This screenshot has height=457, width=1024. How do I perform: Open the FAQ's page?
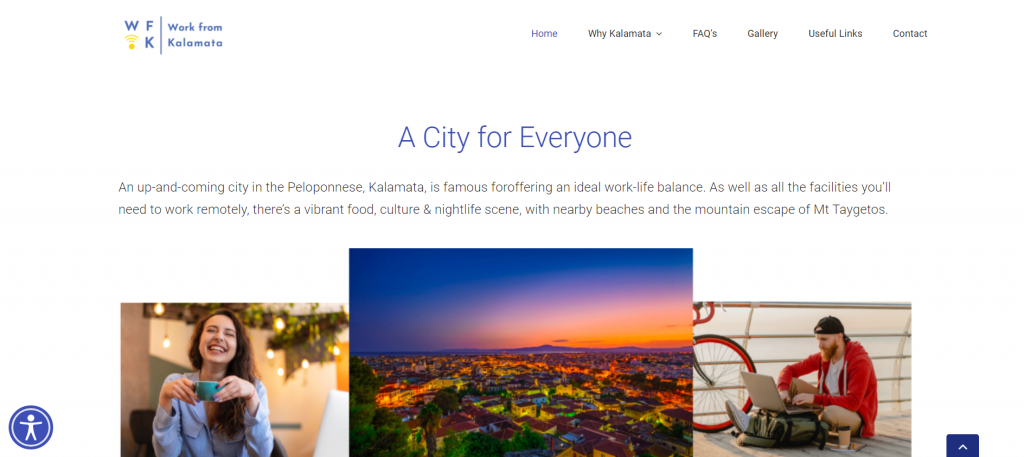tap(705, 33)
